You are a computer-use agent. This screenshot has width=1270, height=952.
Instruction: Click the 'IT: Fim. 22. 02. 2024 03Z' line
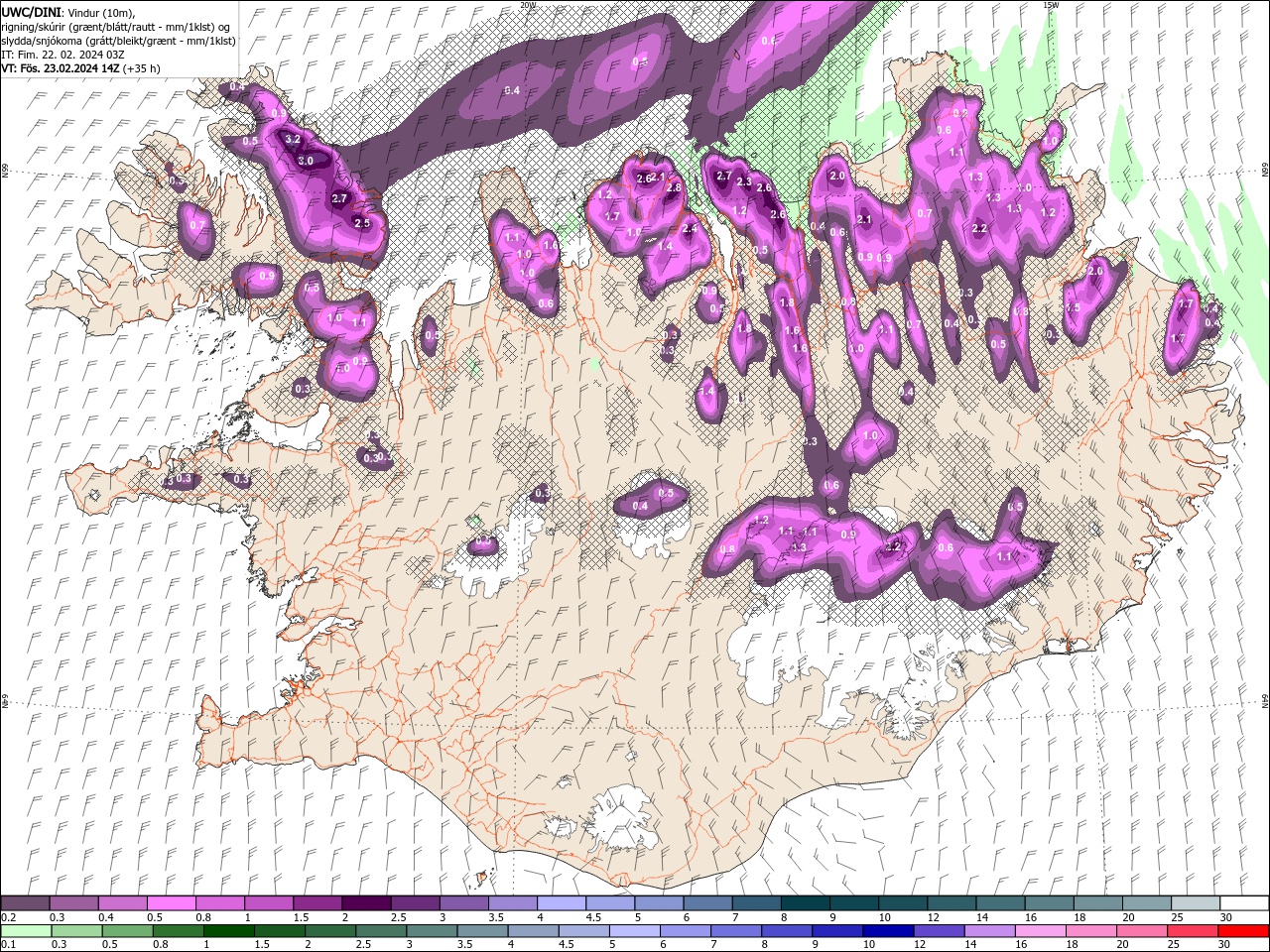coord(61,55)
